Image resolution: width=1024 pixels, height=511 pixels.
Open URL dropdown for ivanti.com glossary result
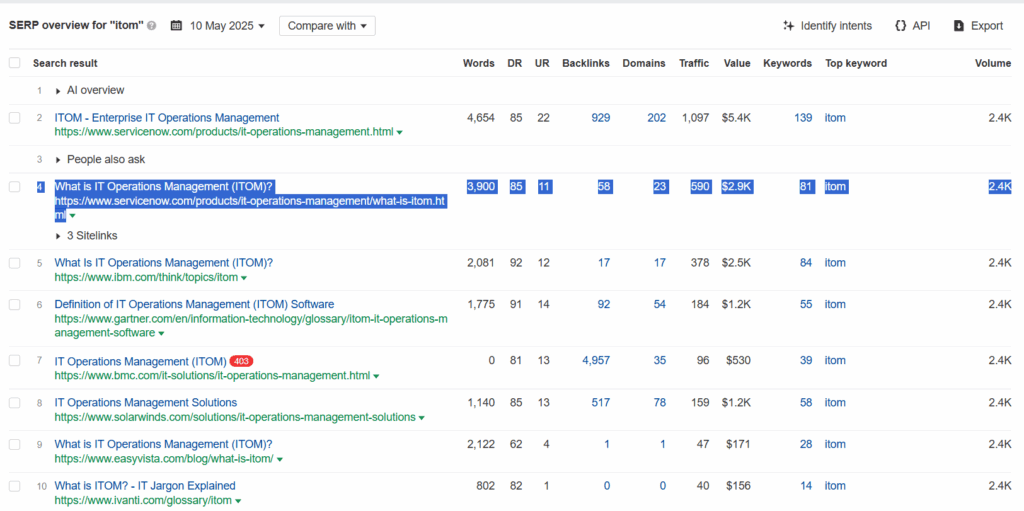tap(238, 501)
